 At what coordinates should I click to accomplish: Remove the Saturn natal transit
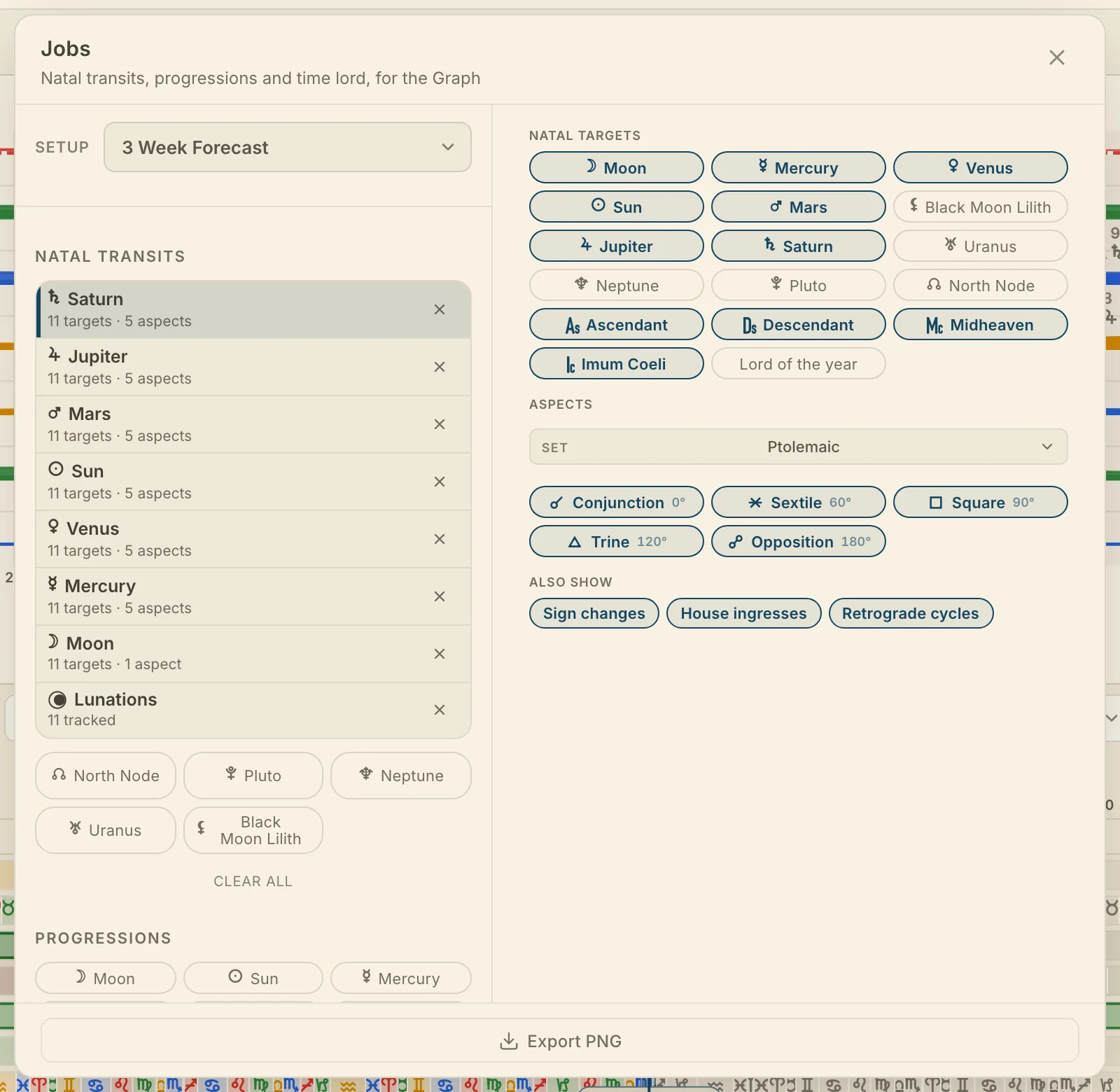point(440,309)
